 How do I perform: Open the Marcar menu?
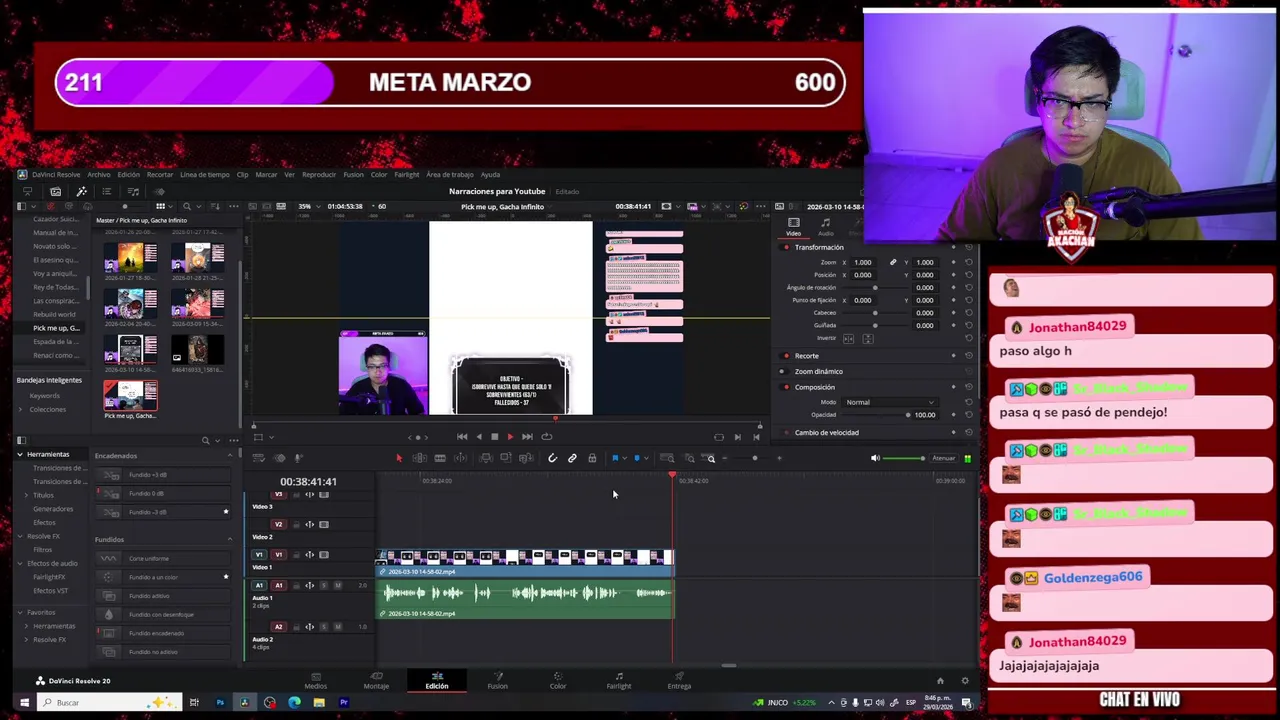tap(266, 175)
